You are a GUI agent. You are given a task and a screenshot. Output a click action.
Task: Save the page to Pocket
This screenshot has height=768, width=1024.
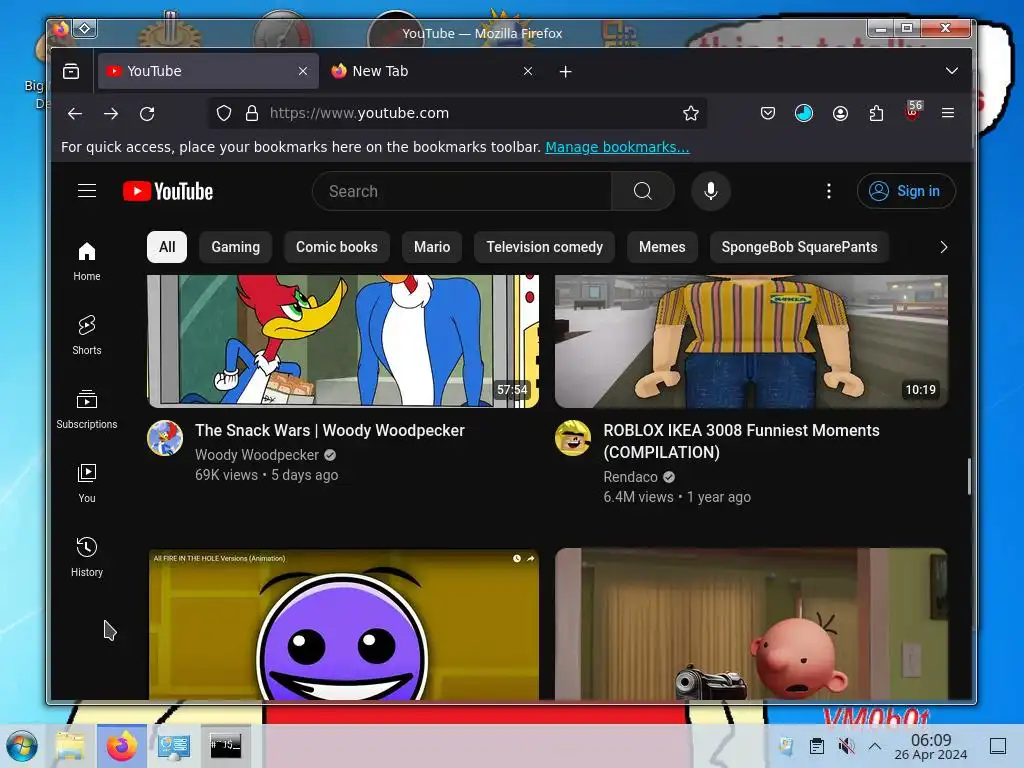point(768,113)
